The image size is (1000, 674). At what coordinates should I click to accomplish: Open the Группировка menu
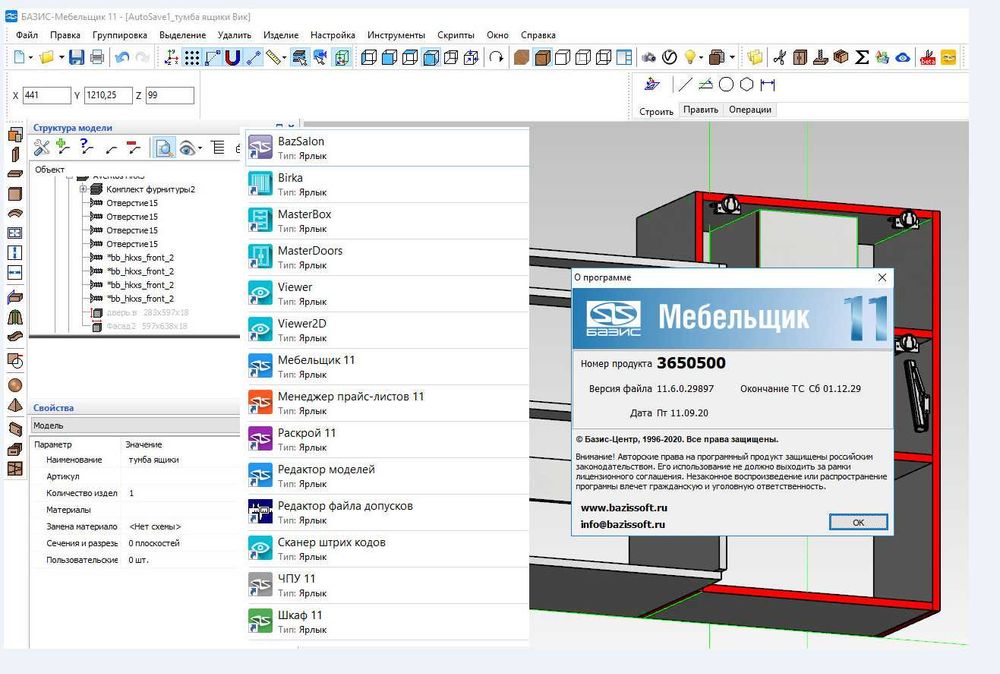point(120,35)
